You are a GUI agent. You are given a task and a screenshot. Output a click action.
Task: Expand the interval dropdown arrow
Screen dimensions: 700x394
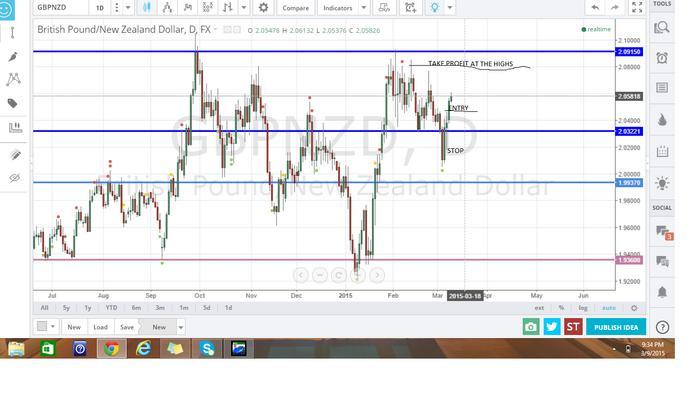pos(128,8)
